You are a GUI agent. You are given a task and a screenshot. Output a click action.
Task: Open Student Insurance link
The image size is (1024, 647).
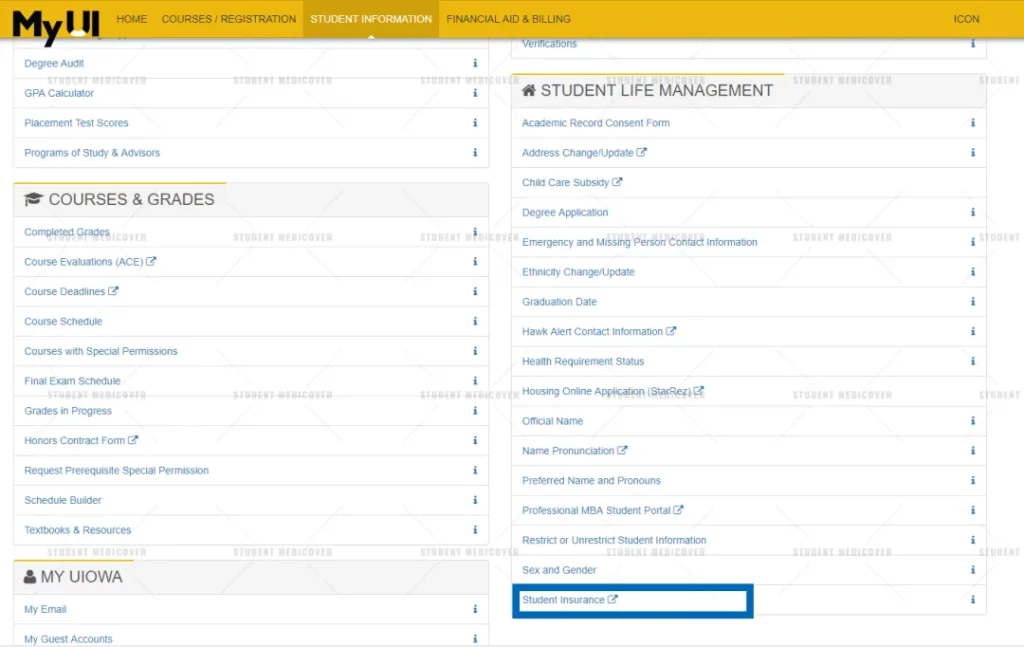pos(569,600)
